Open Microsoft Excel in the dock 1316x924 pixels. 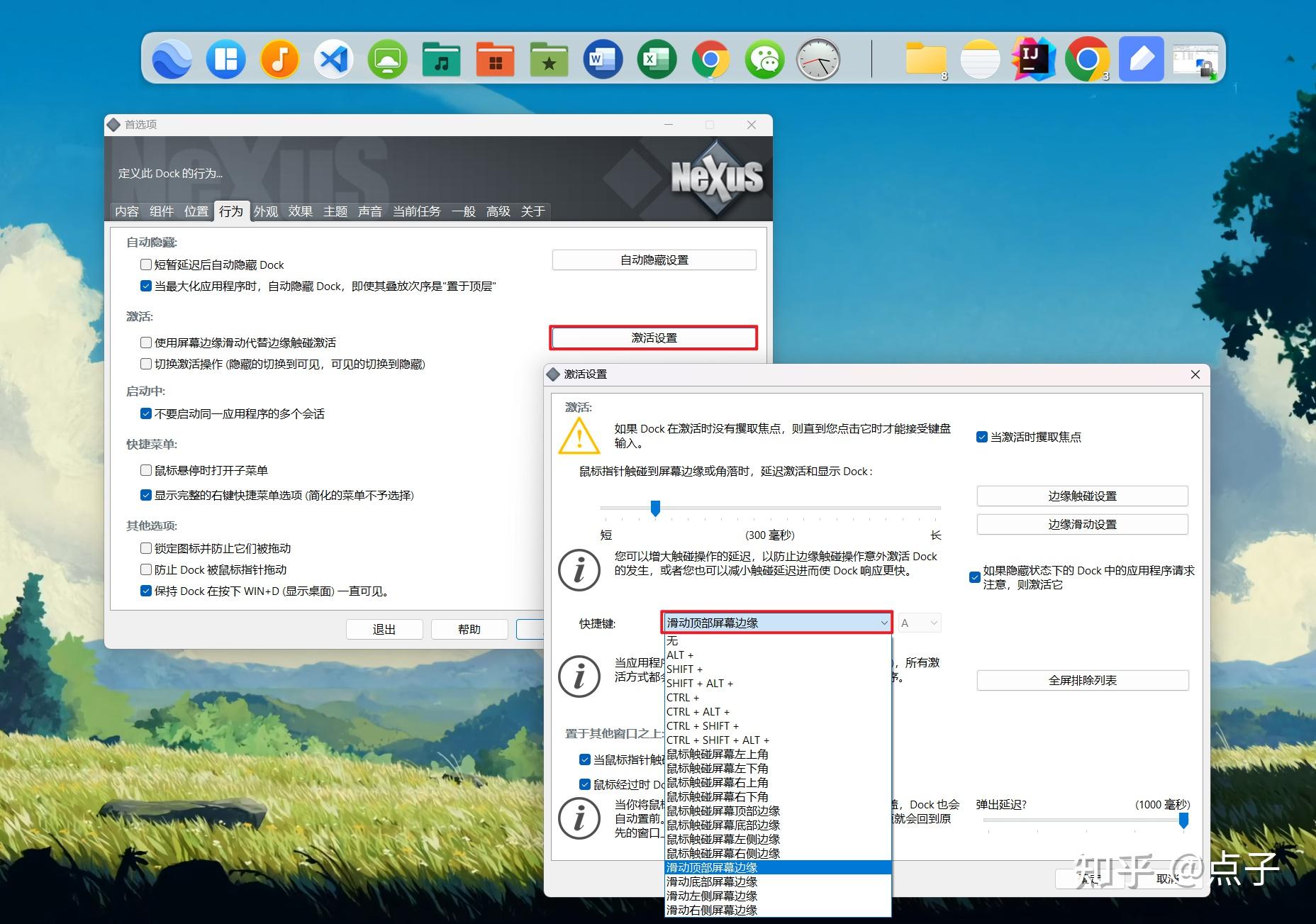pyautogui.click(x=656, y=59)
